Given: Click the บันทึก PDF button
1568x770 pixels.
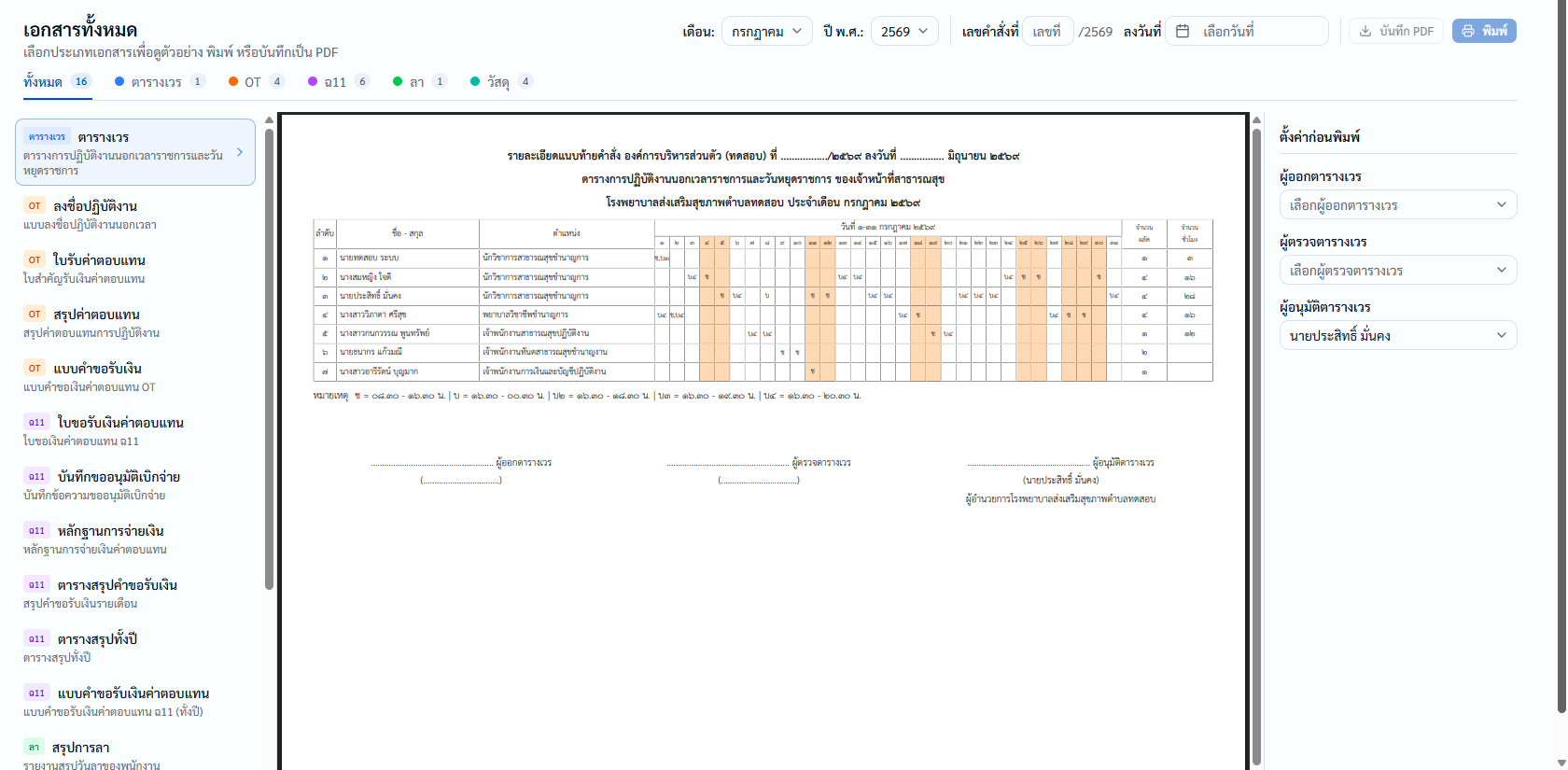Looking at the screenshot, I should point(1396,31).
